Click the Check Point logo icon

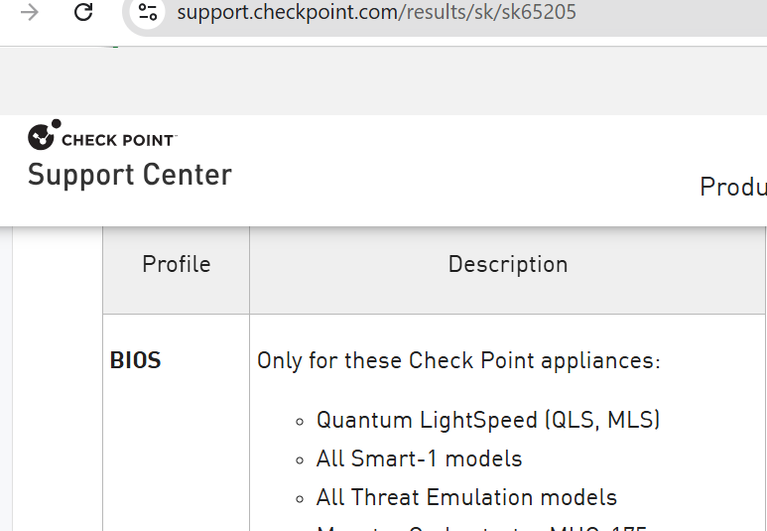coord(45,134)
